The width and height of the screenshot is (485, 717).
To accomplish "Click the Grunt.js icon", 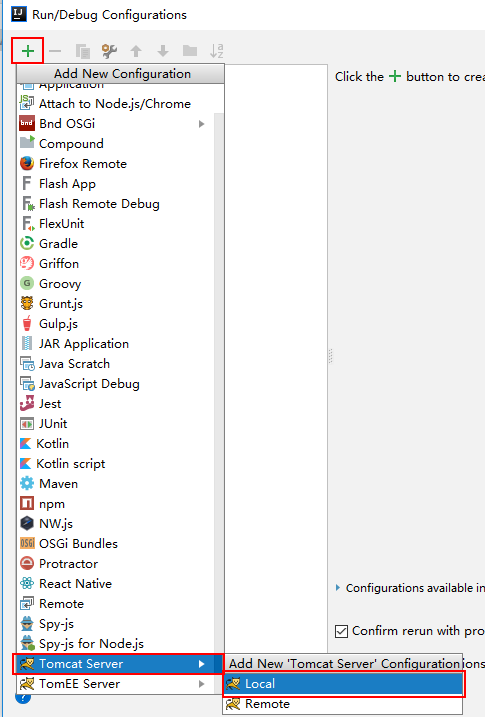I will 27,303.
